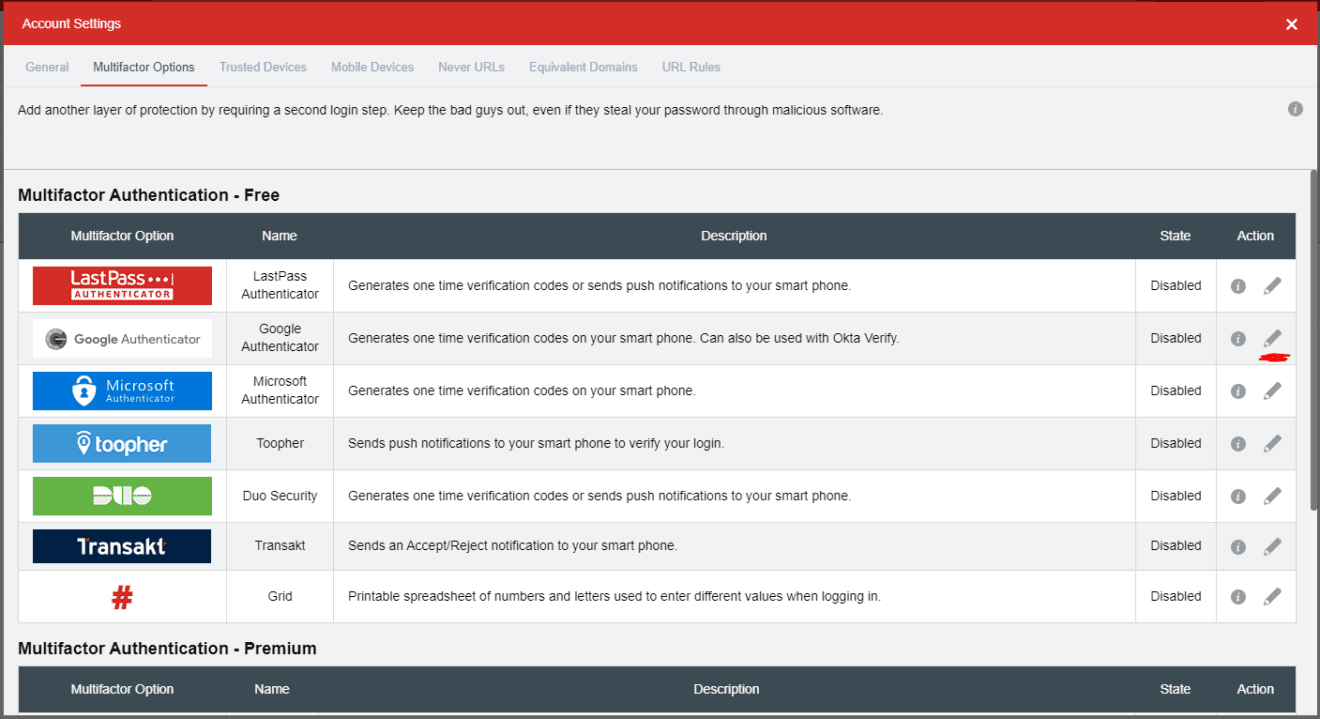1320x719 pixels.
Task: Open the Trusted Devices tab
Action: coord(263,67)
